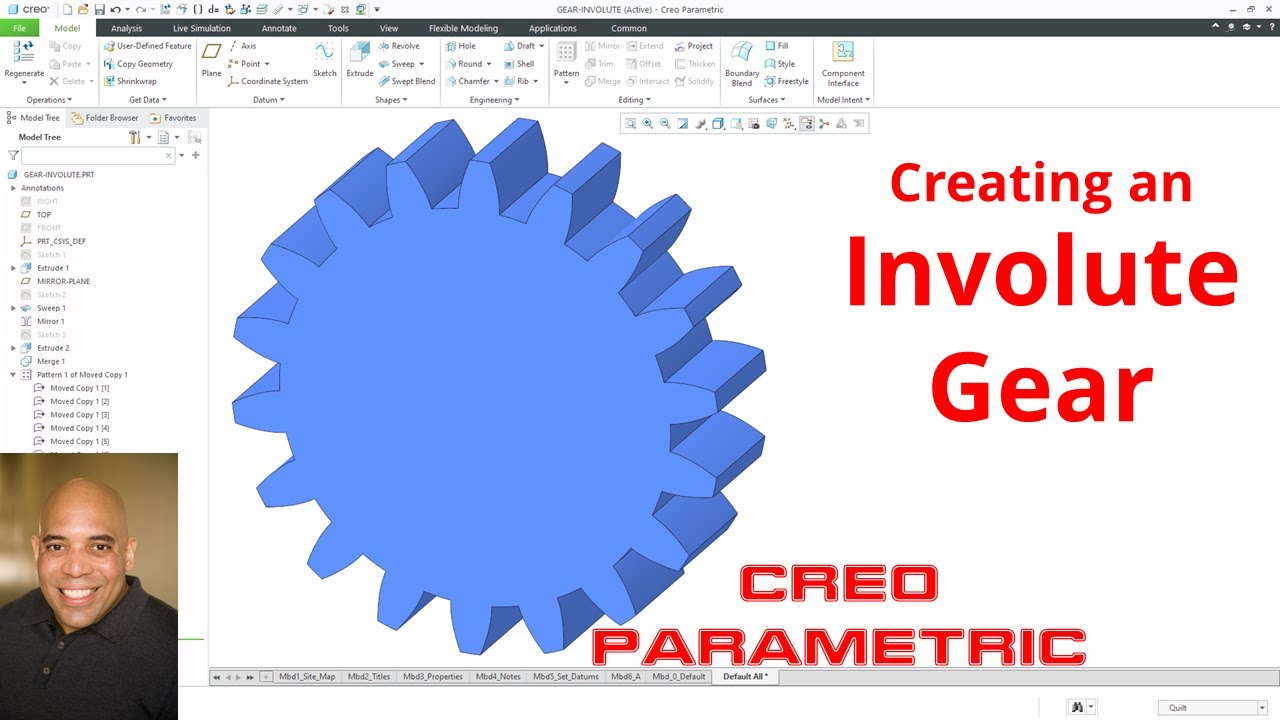The image size is (1280, 720).
Task: Open the Annotate ribbon tab
Action: coord(279,28)
